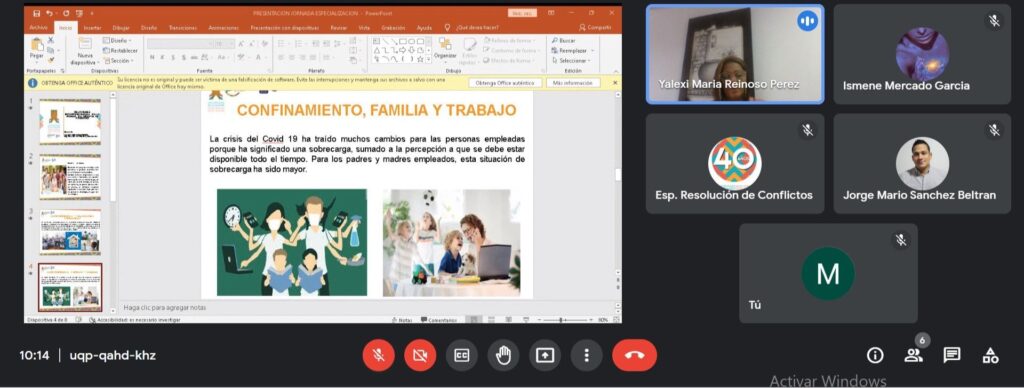Leave the call with red hang-up button
Image resolution: width=1024 pixels, height=388 pixels.
click(634, 355)
